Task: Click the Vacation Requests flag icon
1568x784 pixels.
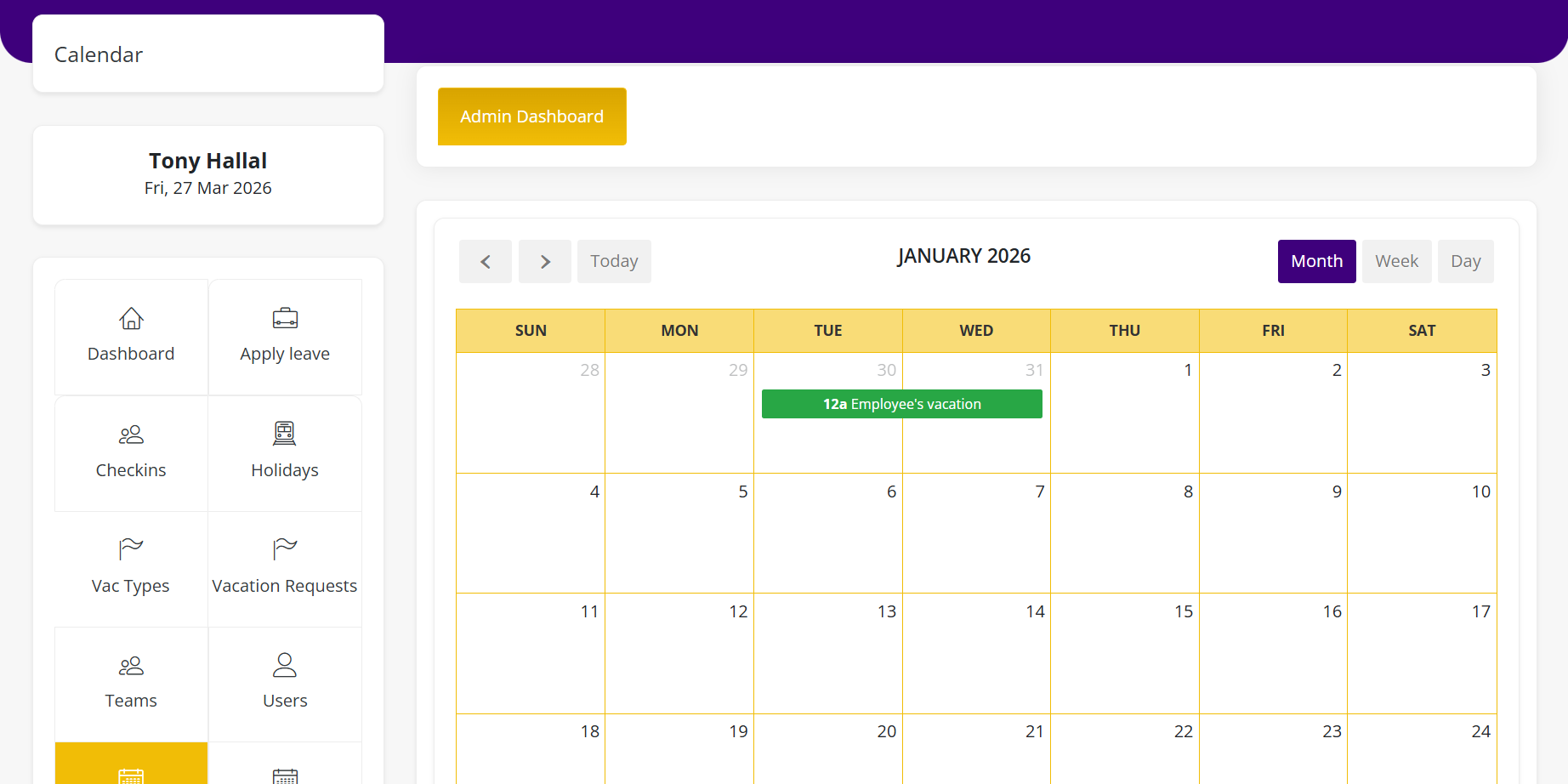Action: coord(285,549)
